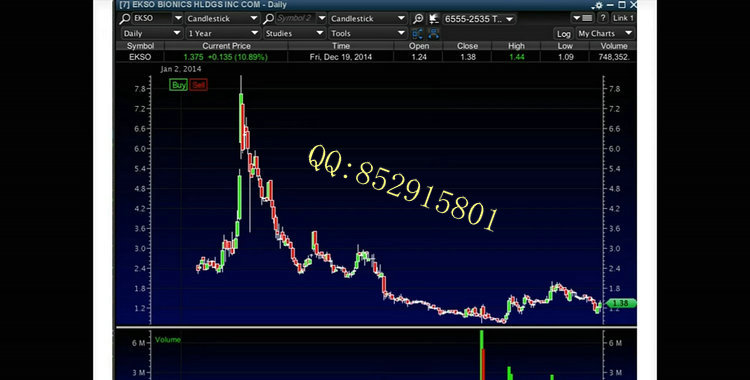Screen dimensions: 750x380
Task: Click the blue share chart icon
Action: 418,34
